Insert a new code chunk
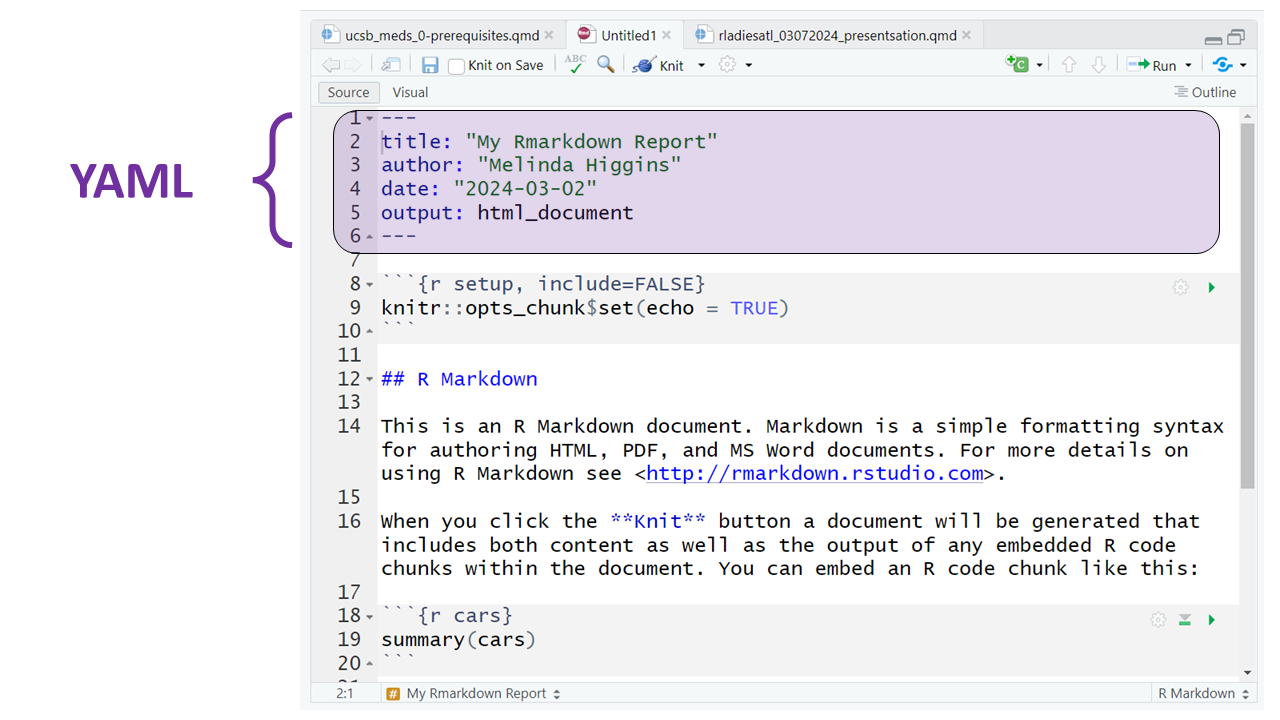1280x720 pixels. pos(1017,65)
